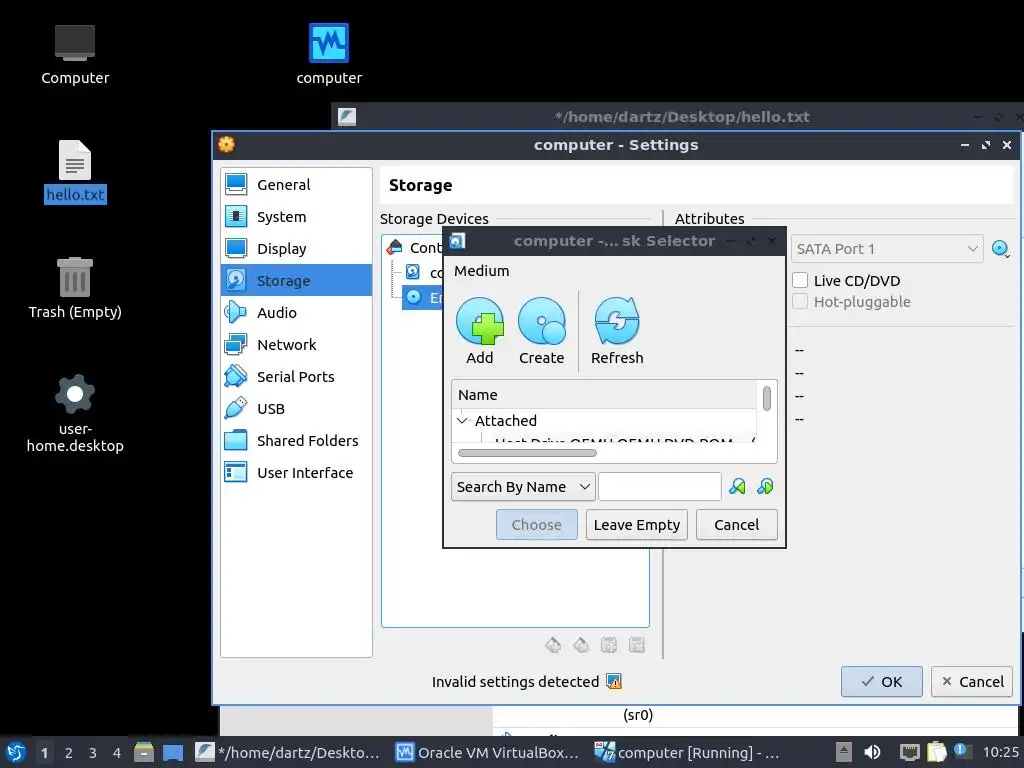Viewport: 1024px width, 768px height.
Task: Click the 10:25 taskbar clock
Action: [x=1000, y=752]
